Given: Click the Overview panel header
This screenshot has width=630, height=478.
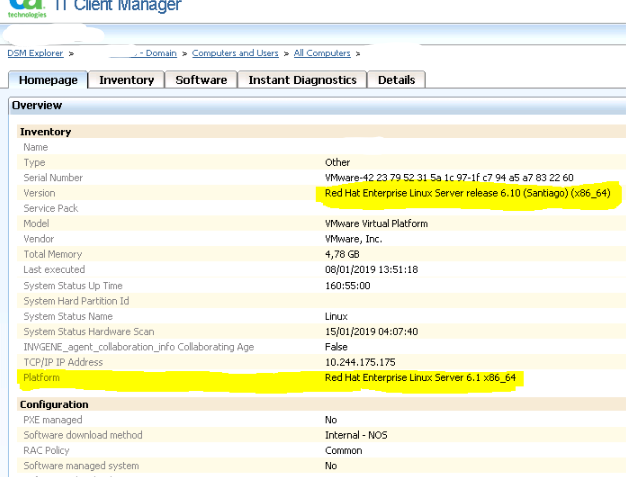Looking at the screenshot, I should pyautogui.click(x=37, y=105).
